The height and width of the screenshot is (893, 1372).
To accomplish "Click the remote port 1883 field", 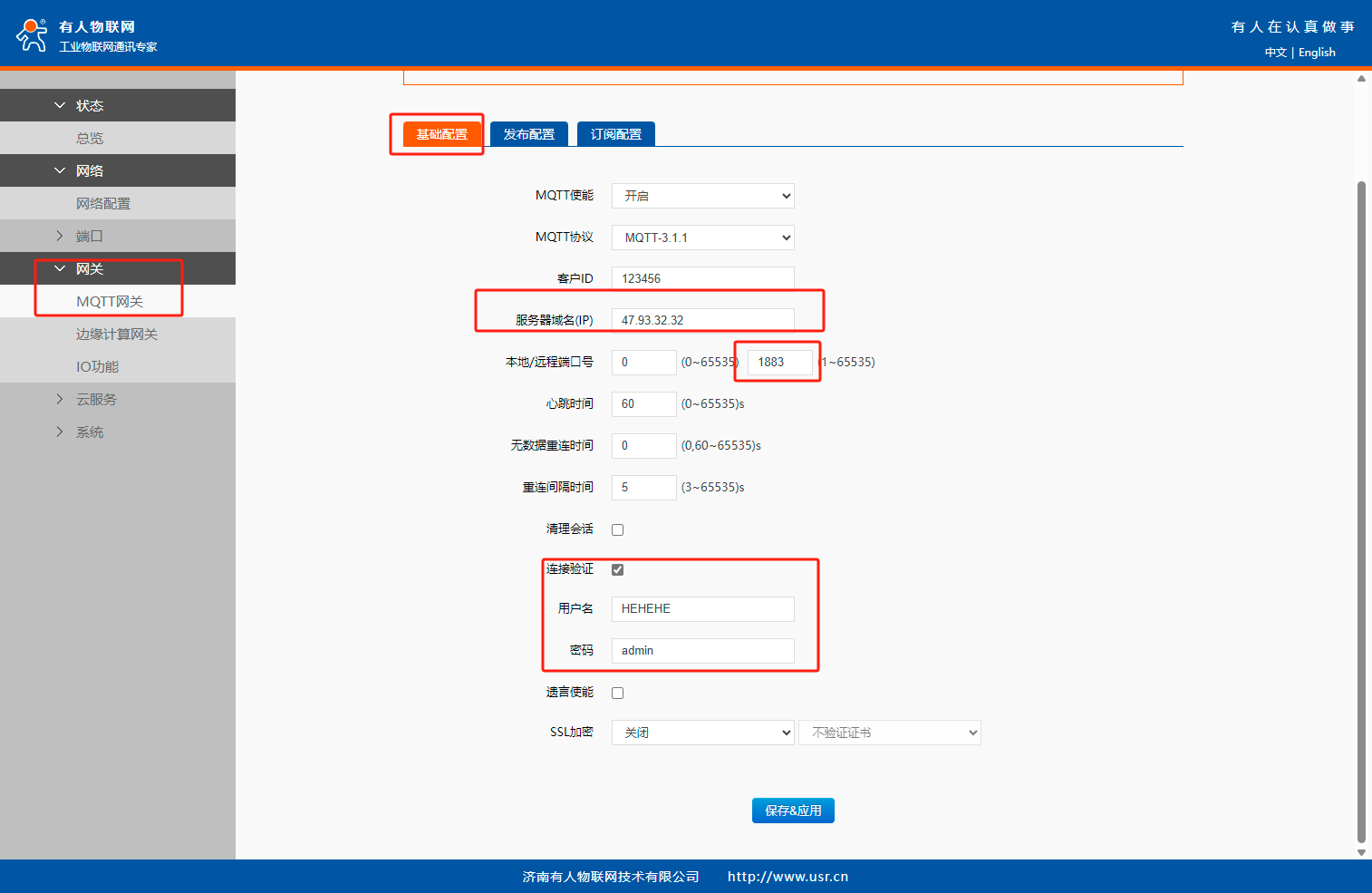I will 779,362.
